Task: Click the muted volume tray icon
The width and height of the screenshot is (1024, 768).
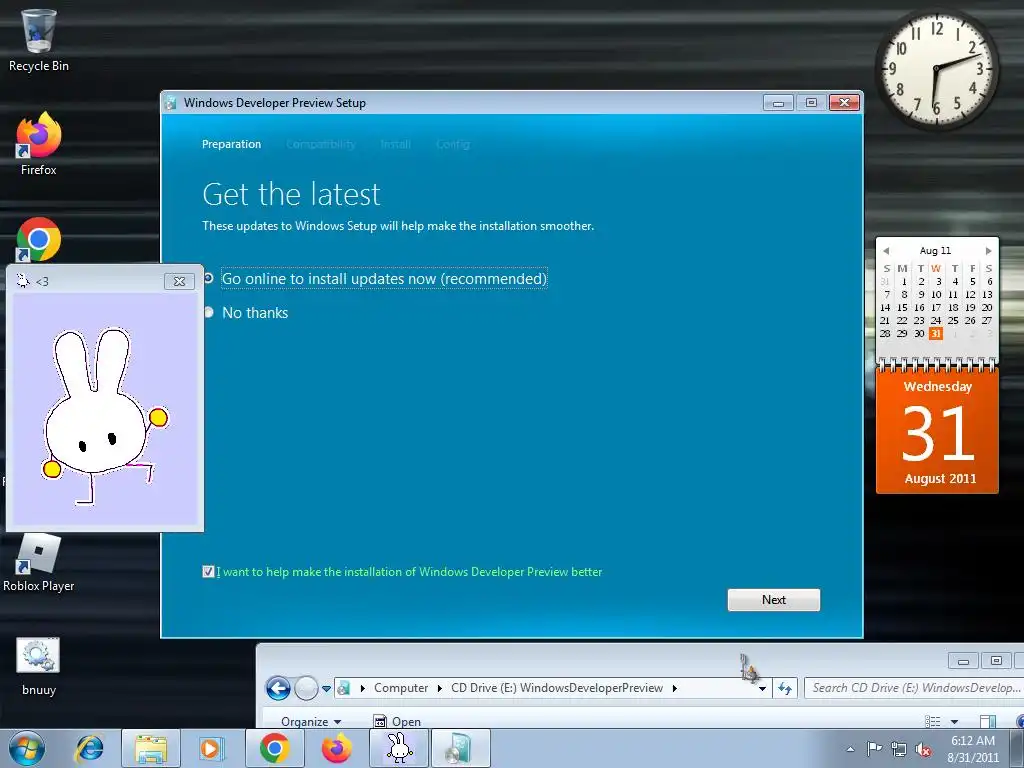Action: tap(923, 749)
